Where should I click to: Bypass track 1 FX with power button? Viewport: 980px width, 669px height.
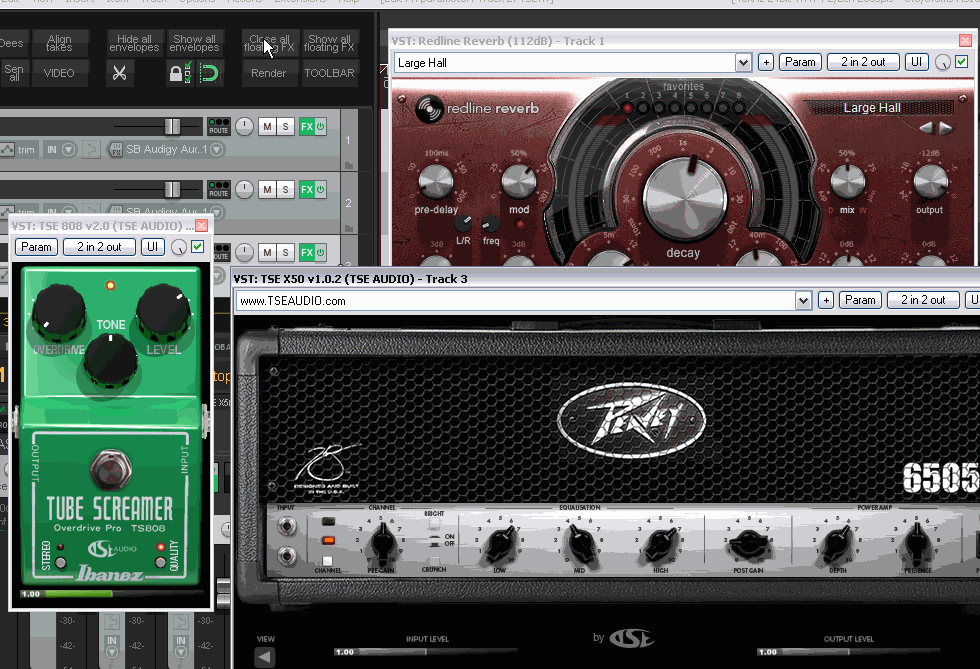[321, 126]
